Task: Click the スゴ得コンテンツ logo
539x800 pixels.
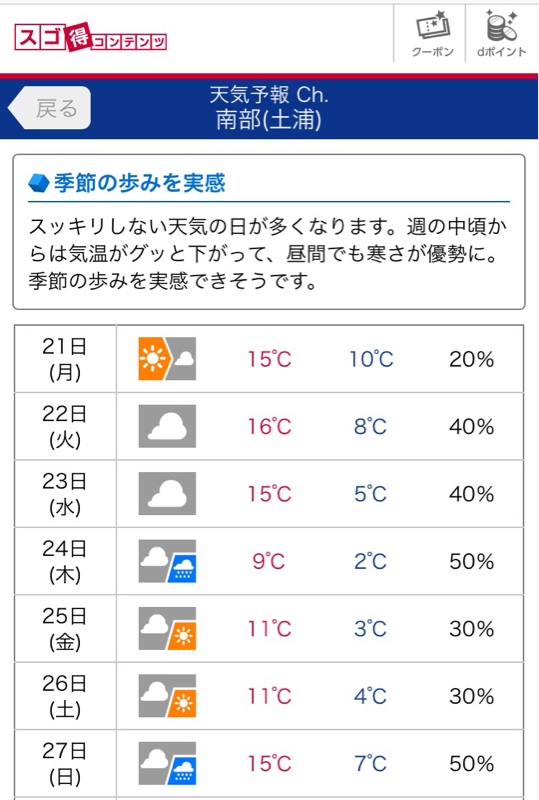Action: pos(90,37)
